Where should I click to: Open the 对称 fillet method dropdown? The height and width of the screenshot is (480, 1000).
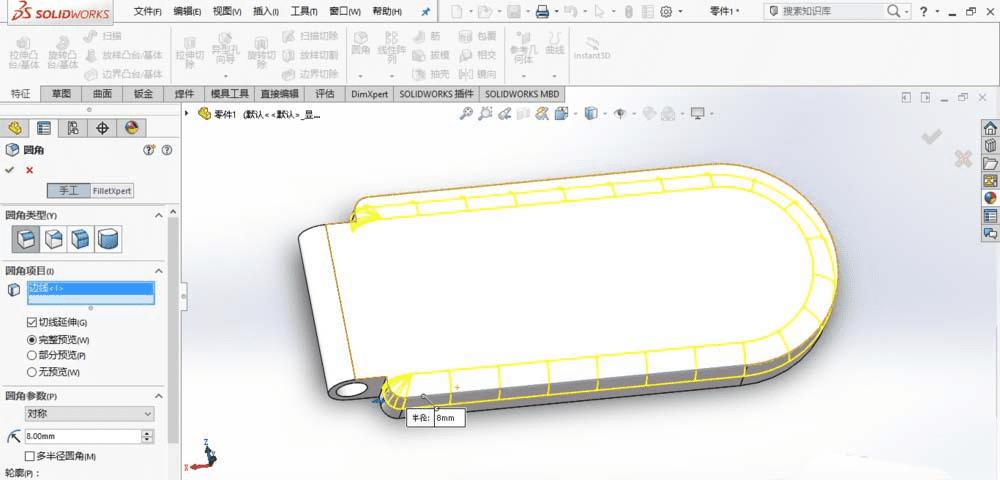[x=90, y=413]
